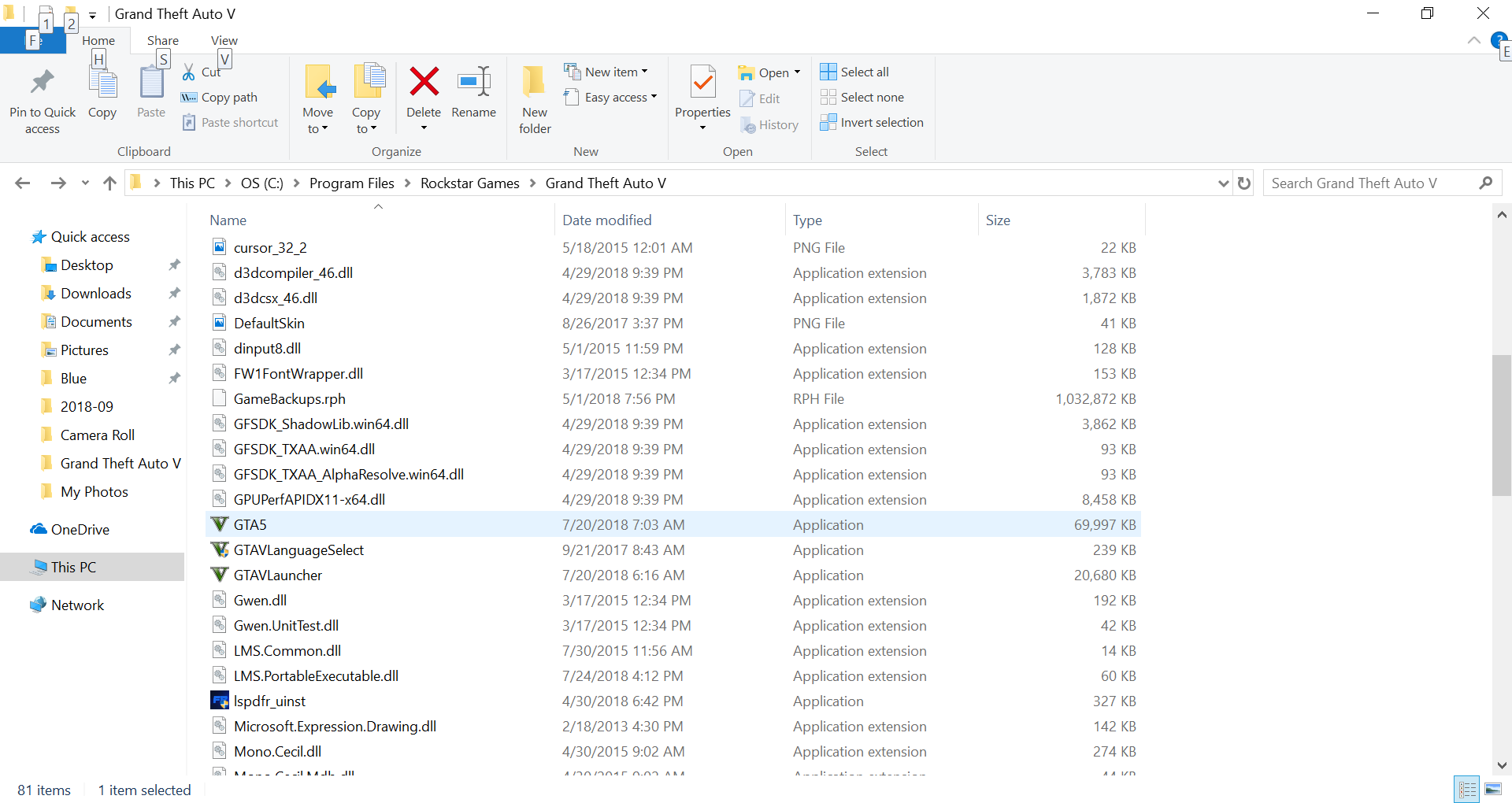Open the View ribbon tab
This screenshot has height=803, width=1512.
click(x=224, y=40)
